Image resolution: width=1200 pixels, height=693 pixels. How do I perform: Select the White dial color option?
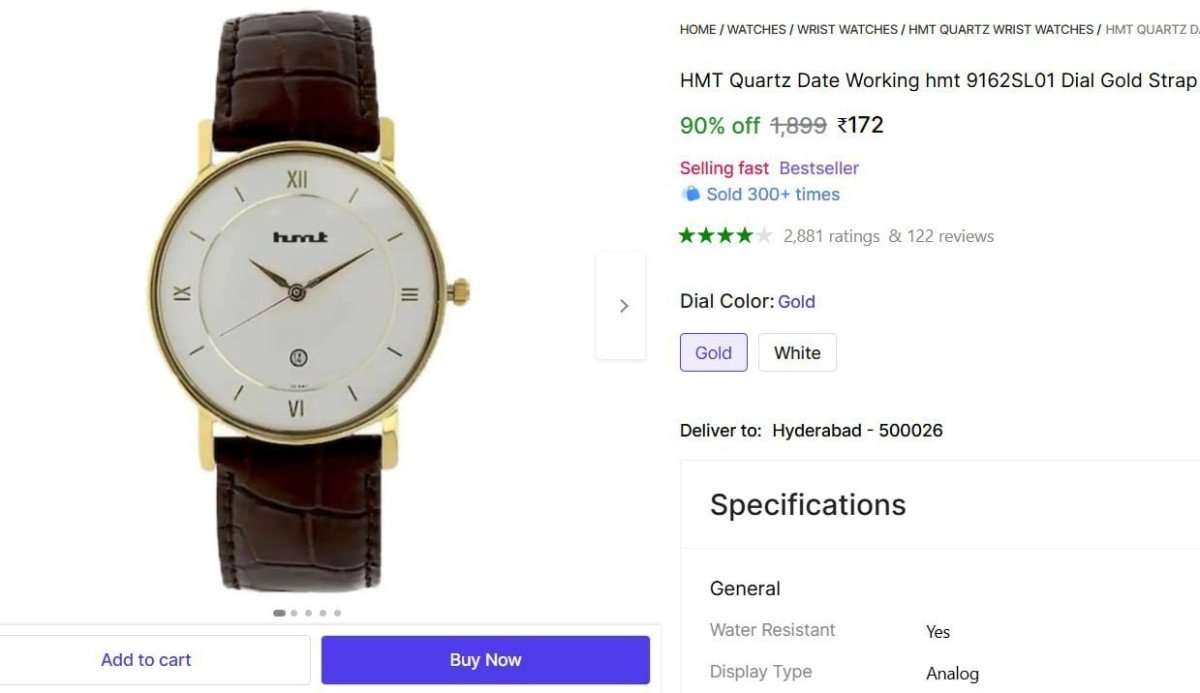pos(797,352)
